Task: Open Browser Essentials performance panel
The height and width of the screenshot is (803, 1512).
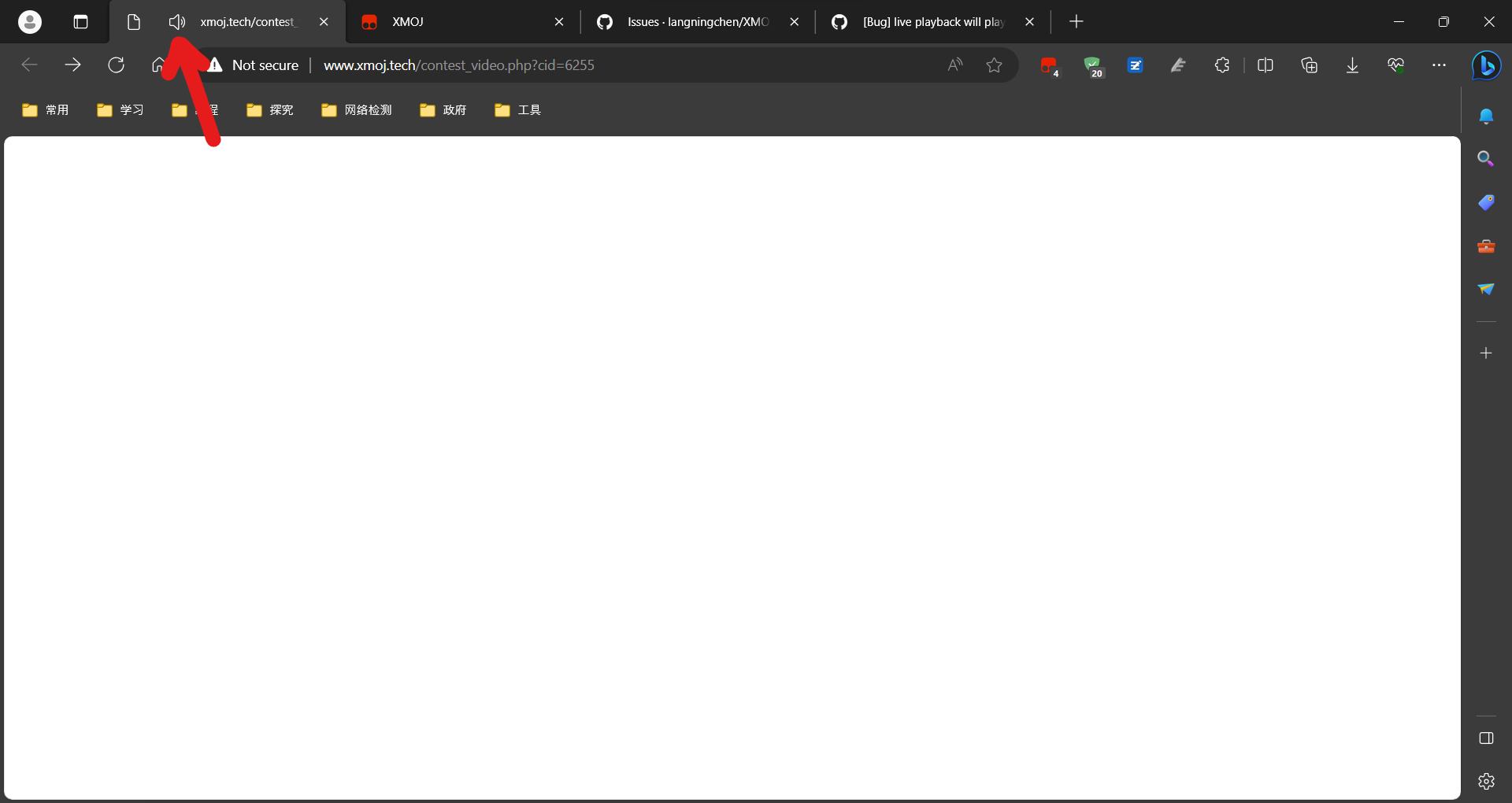Action: [1395, 65]
